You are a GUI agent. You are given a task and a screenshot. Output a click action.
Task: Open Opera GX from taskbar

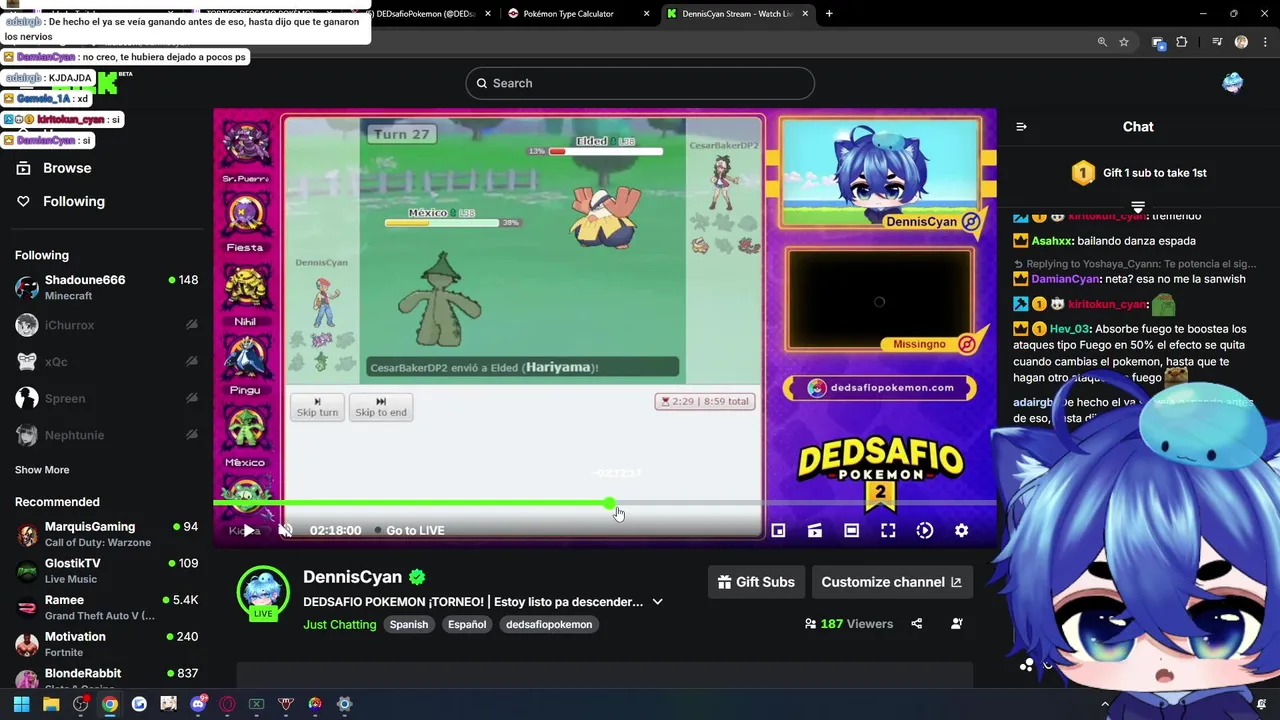coord(227,704)
